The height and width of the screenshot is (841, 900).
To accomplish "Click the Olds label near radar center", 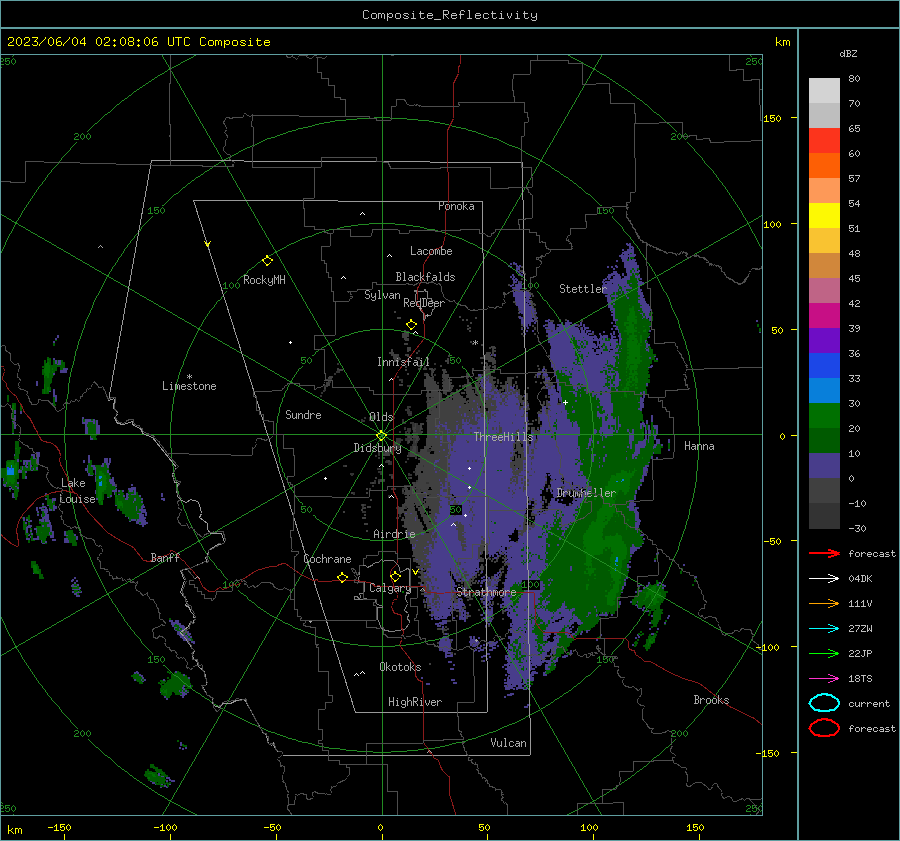I will tap(381, 417).
